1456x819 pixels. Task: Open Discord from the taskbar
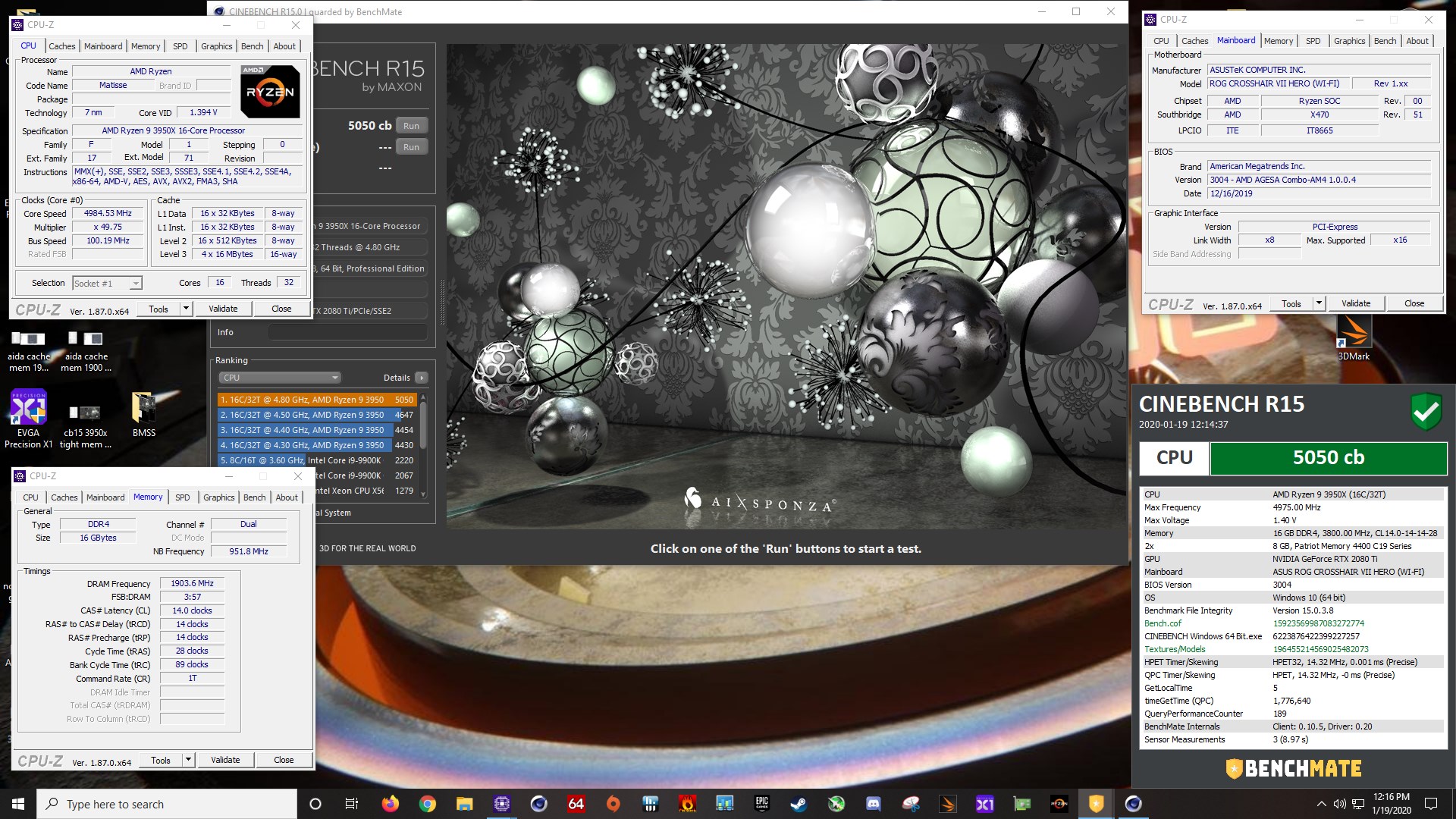coord(873,804)
